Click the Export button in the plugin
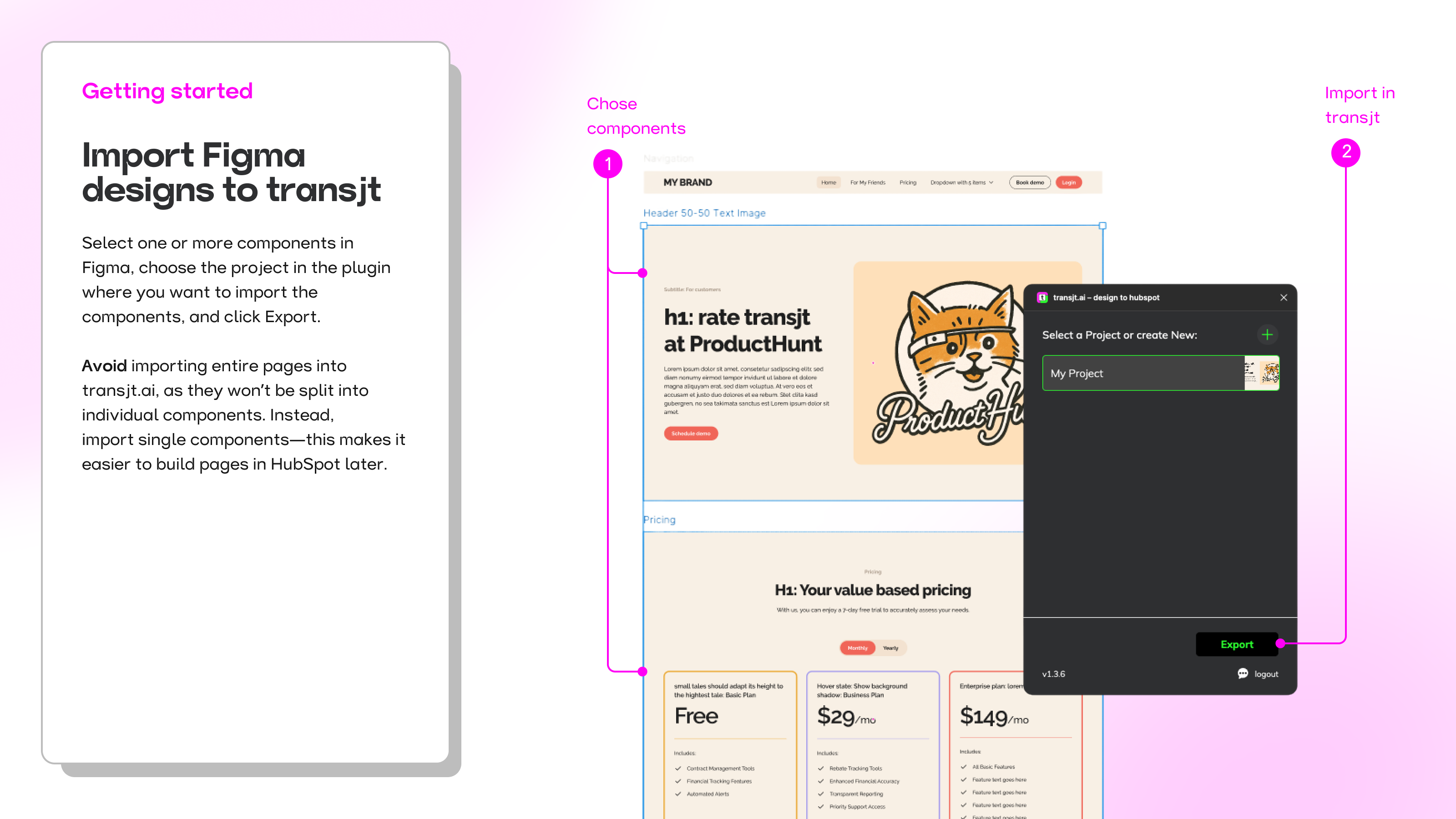 (x=1237, y=644)
